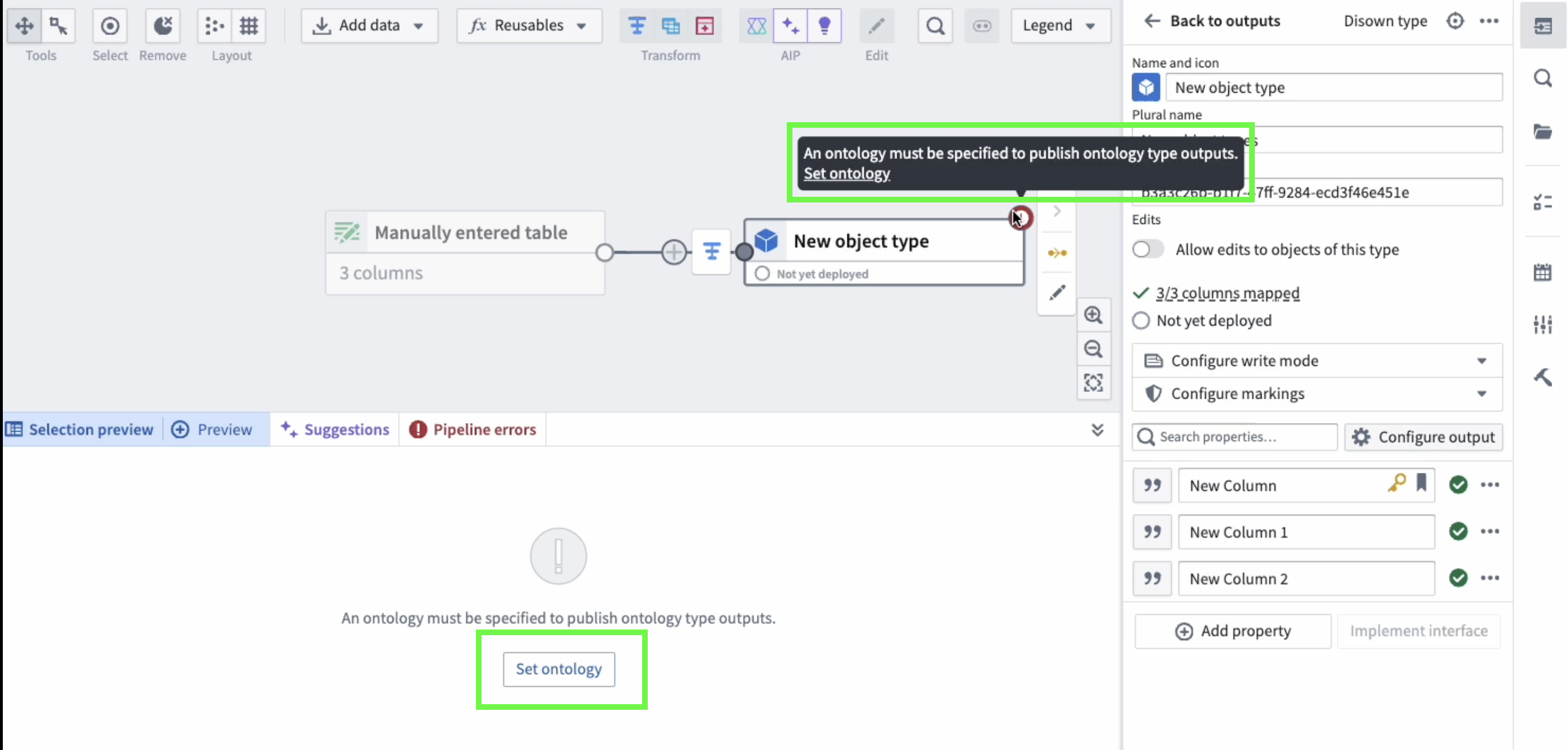
Task: Click the red Transform add icon
Action: tap(705, 25)
